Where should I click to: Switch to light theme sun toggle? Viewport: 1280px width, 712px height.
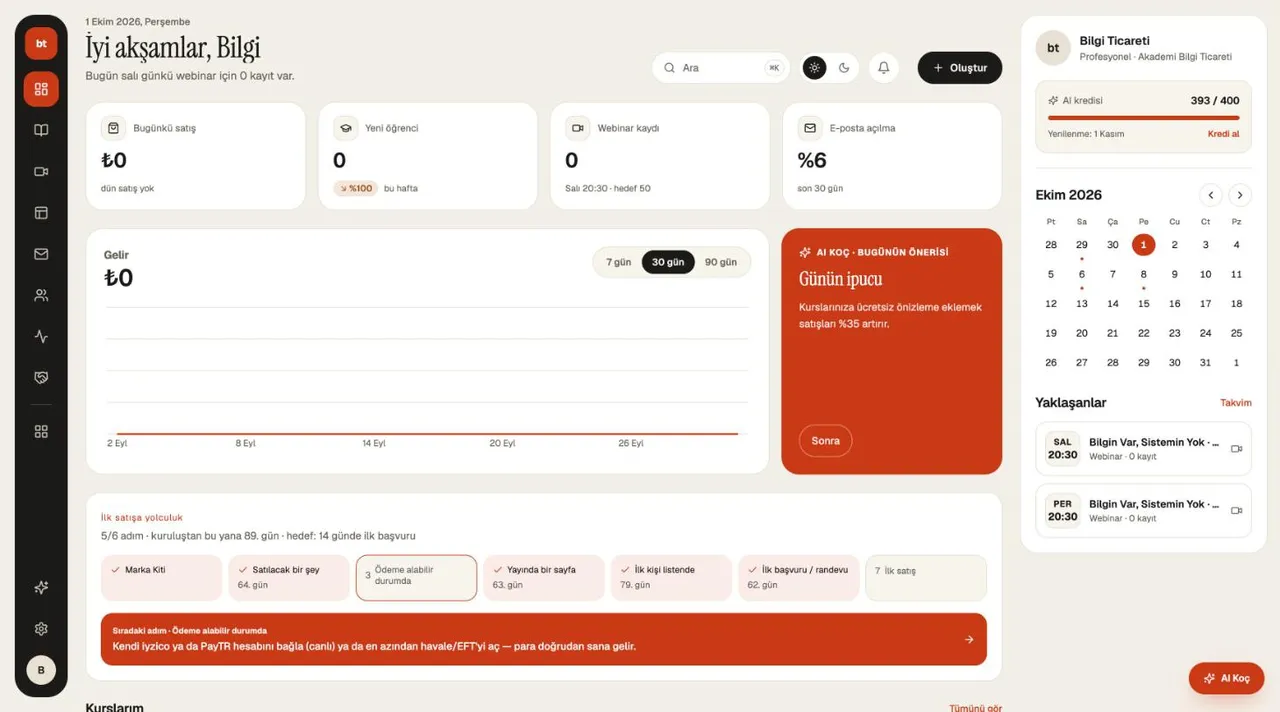[815, 68]
